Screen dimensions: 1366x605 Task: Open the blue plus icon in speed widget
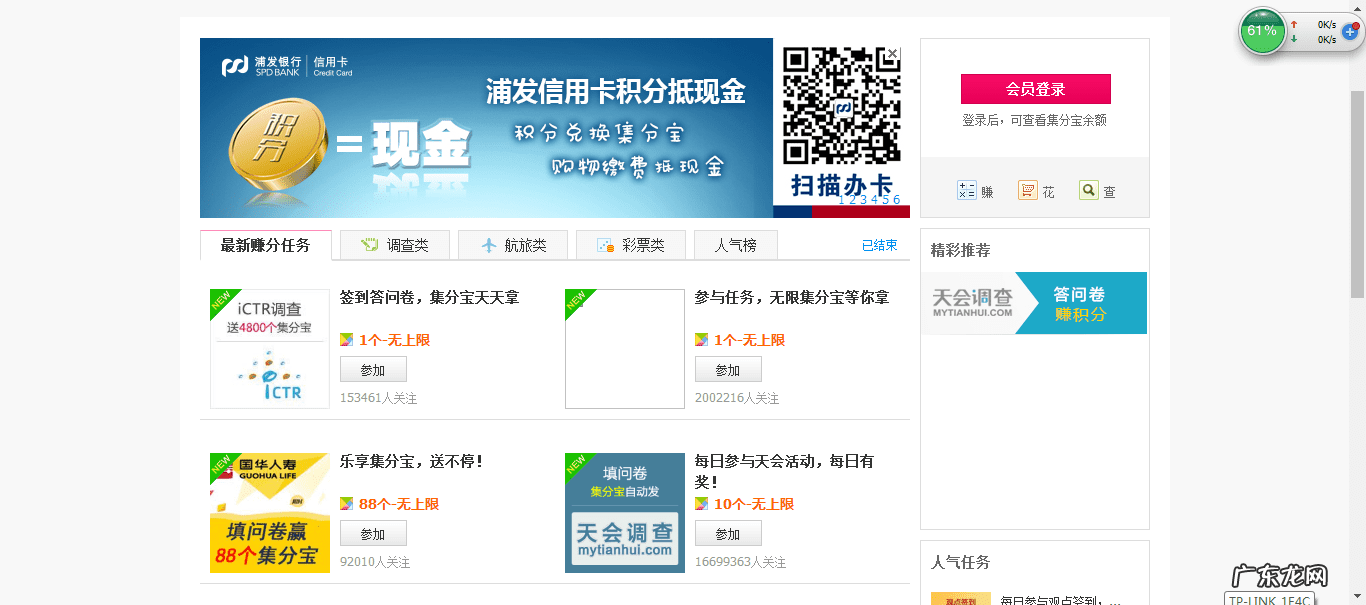(1350, 32)
